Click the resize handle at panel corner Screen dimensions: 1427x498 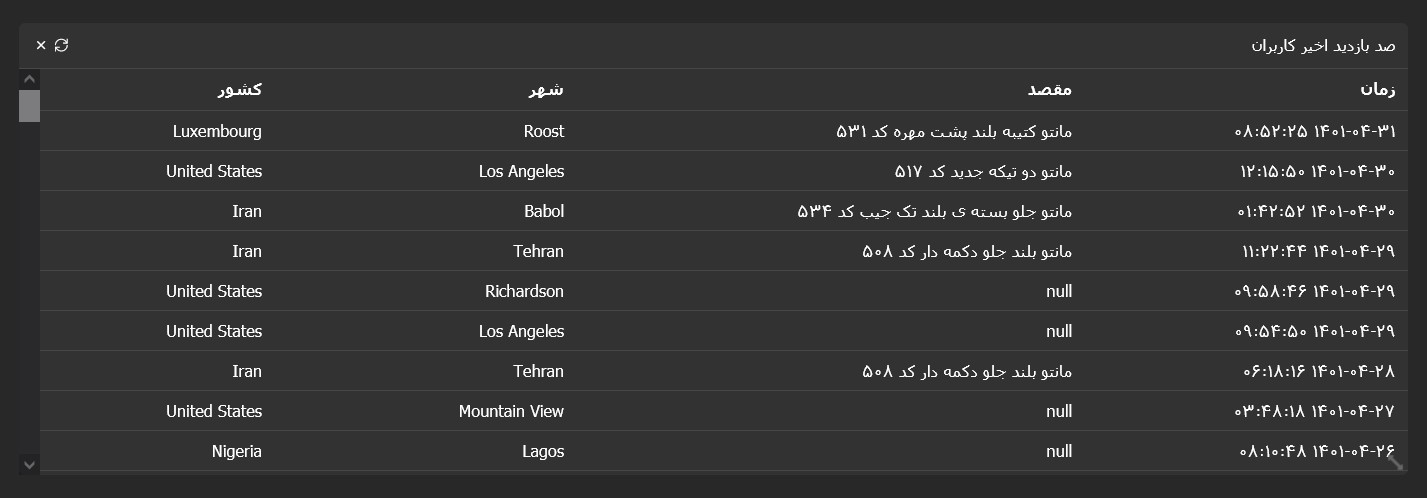click(1396, 462)
